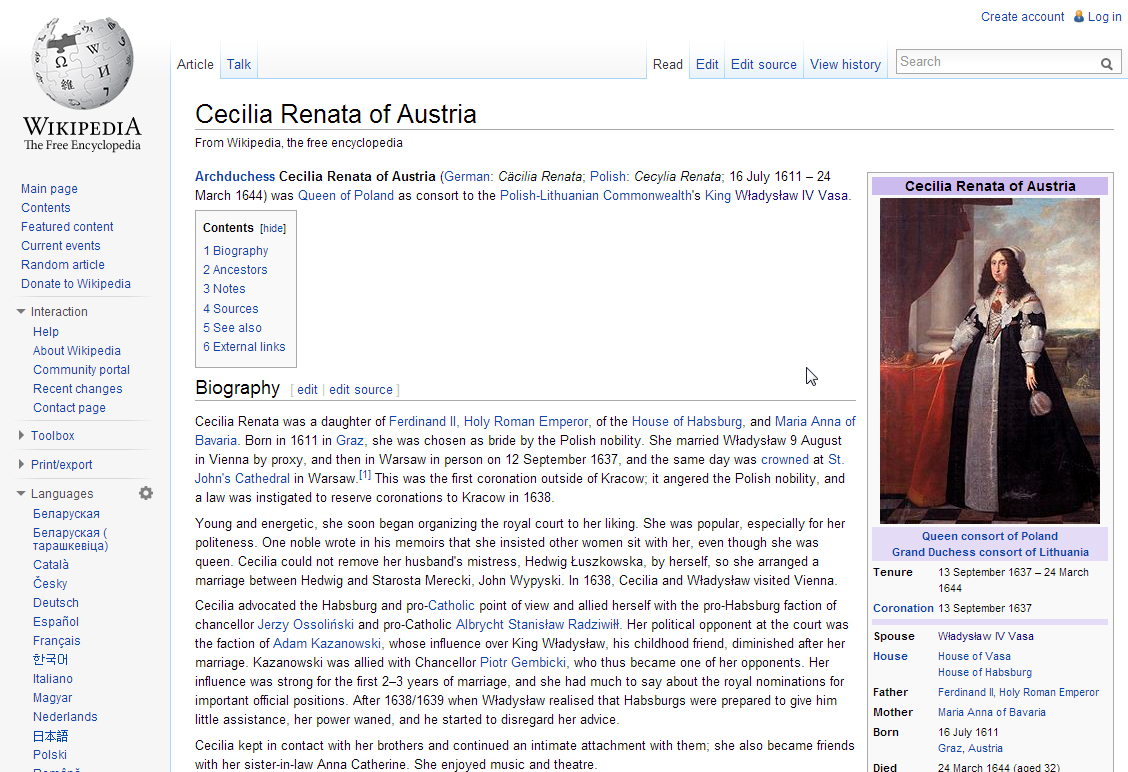
Task: Open Random article link
Action: pos(63,265)
